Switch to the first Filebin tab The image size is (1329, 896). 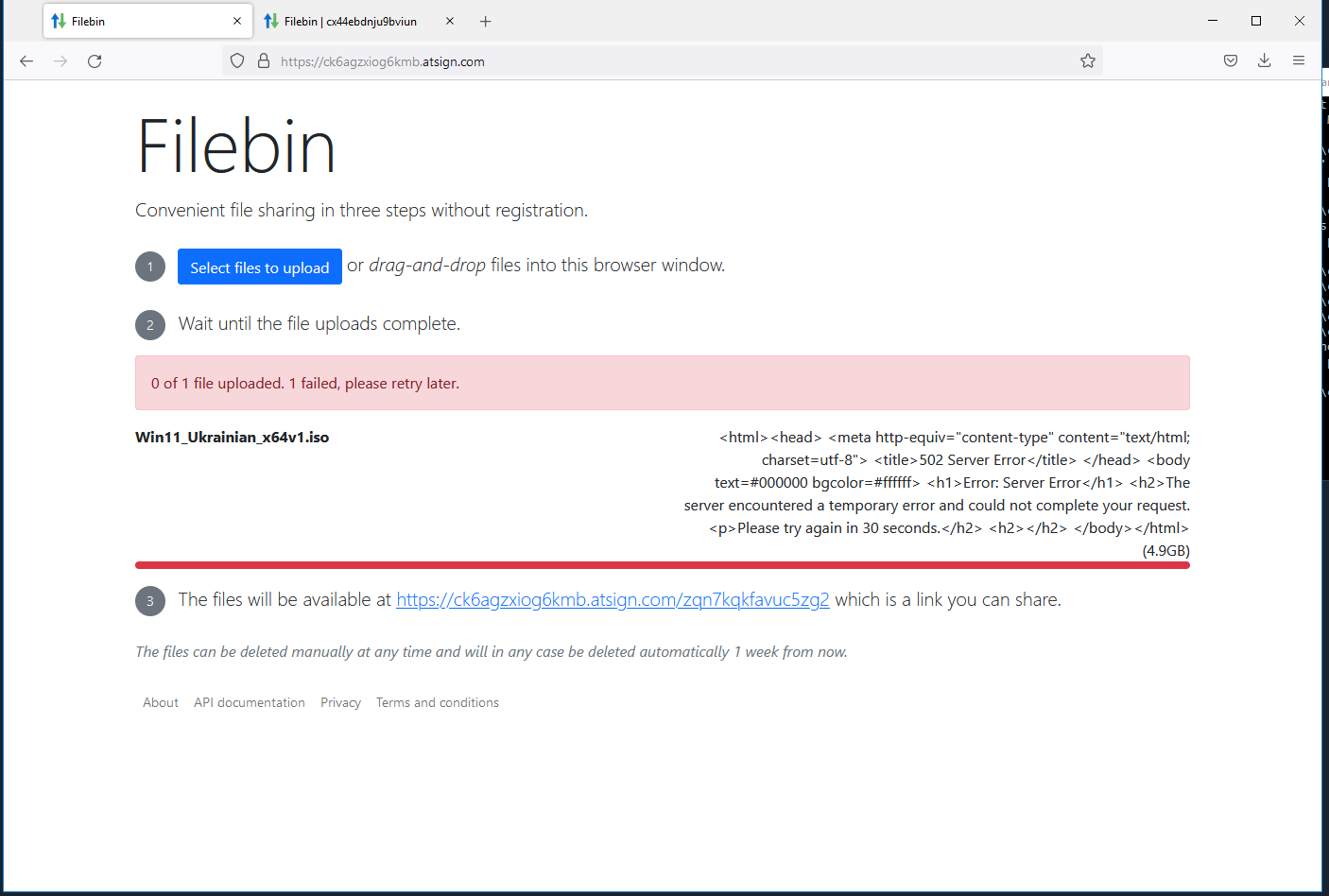coord(147,21)
